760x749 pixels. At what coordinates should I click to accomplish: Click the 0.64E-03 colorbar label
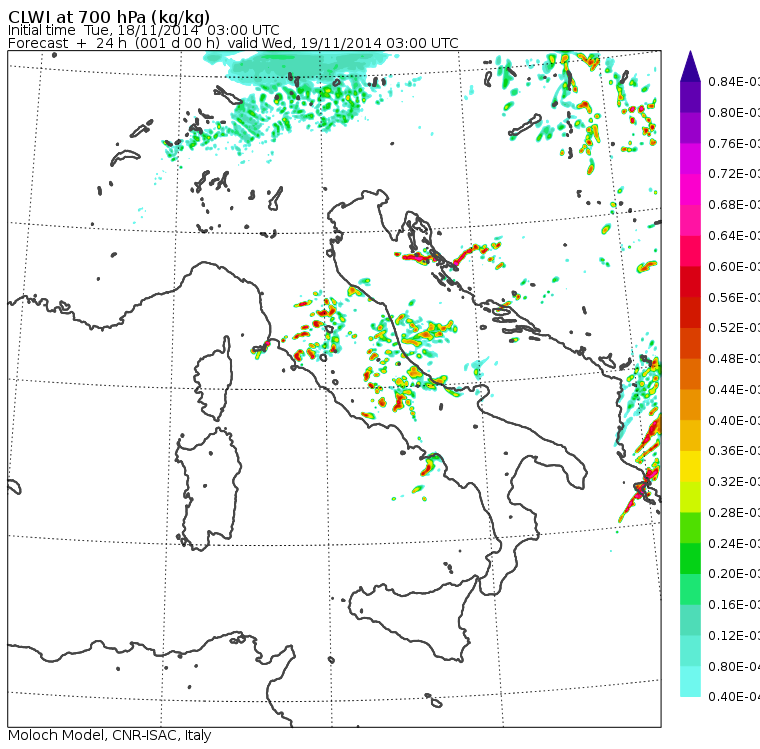734,236
